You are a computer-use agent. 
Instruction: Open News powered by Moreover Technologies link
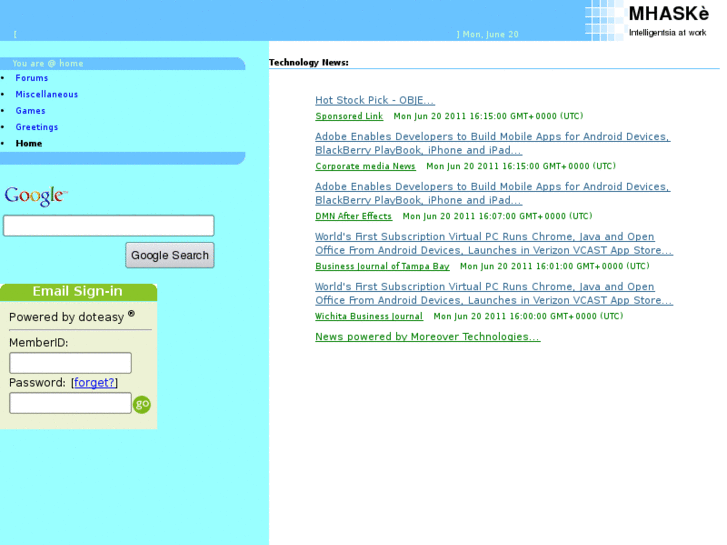pyautogui.click(x=427, y=337)
